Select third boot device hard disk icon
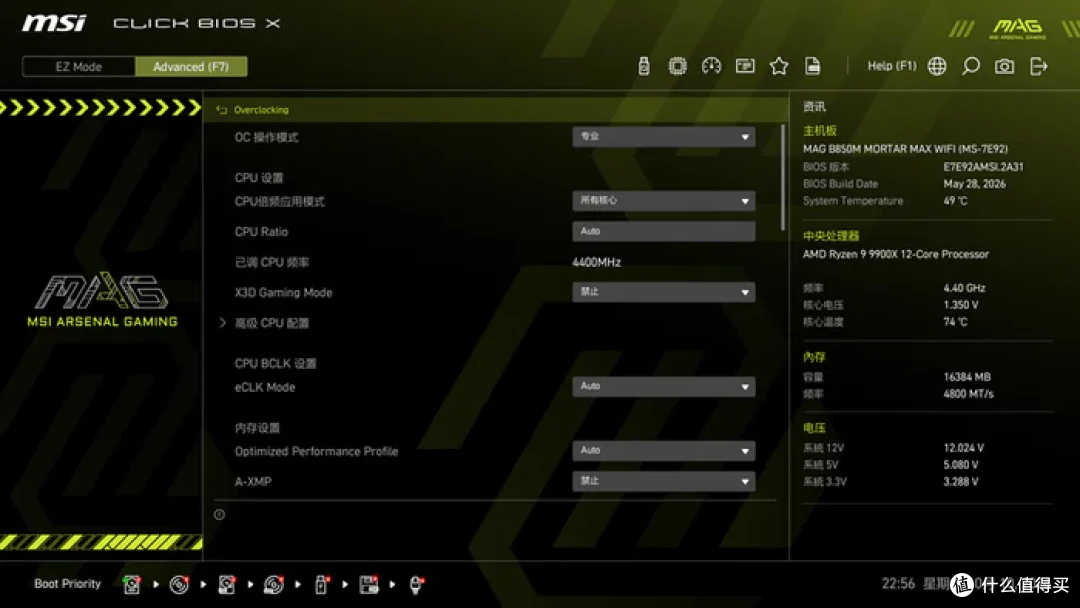 click(x=227, y=585)
